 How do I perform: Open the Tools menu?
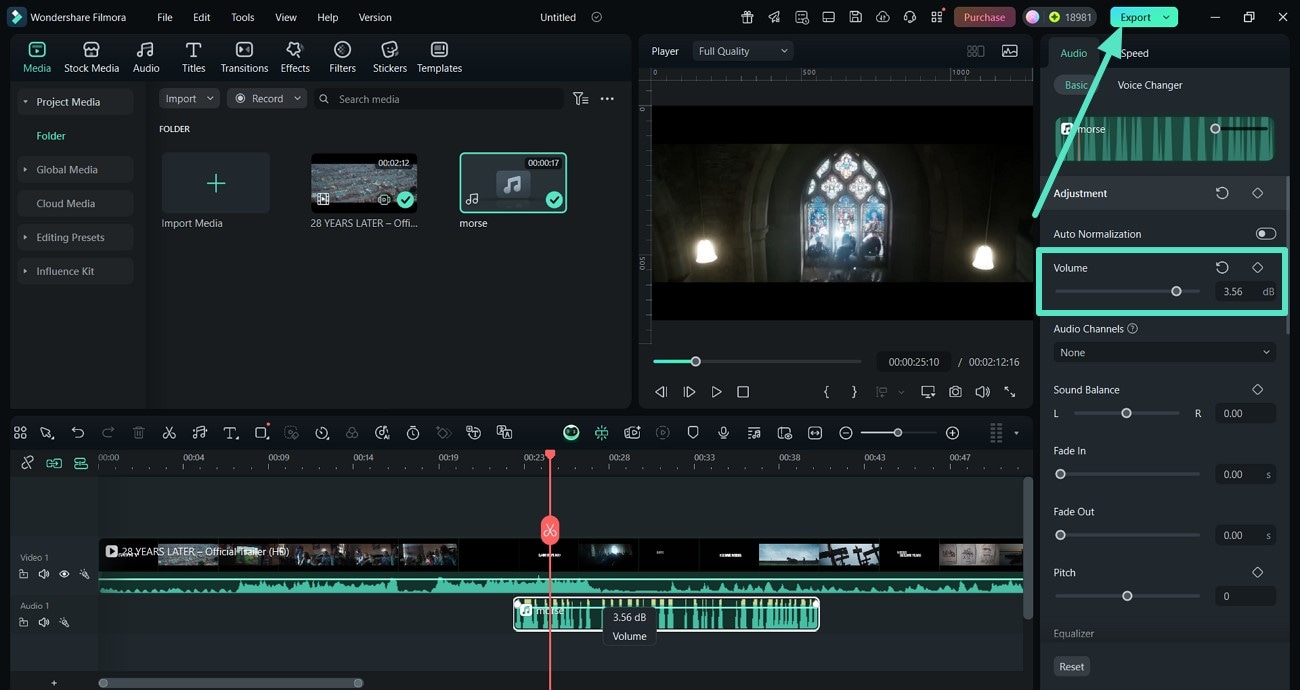point(242,17)
